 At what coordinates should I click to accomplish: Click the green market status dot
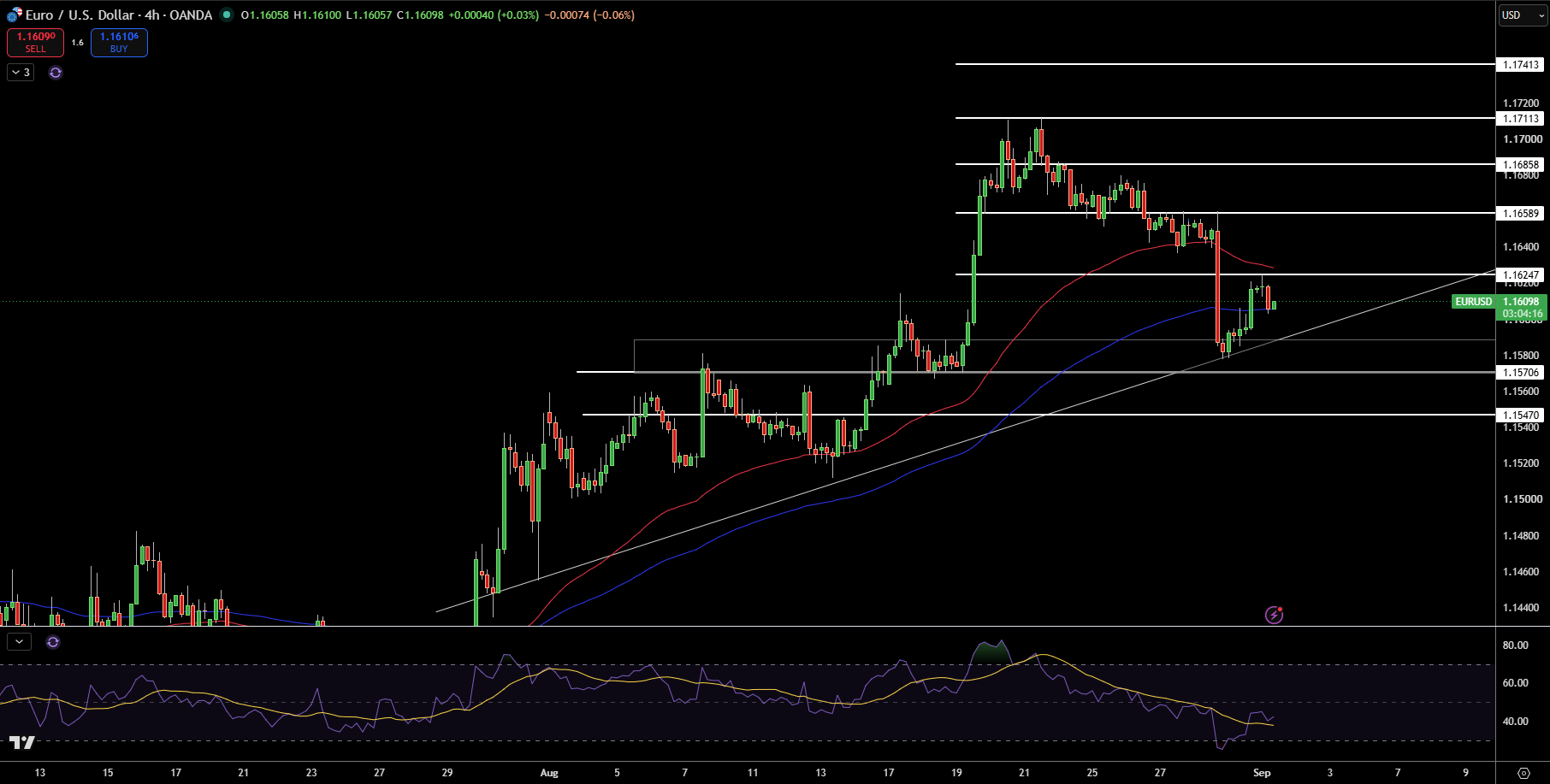227,15
